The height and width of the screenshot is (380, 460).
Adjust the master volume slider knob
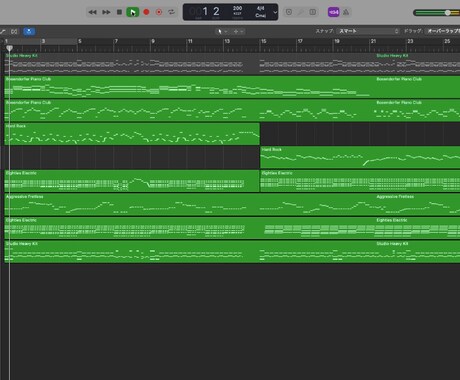(x=448, y=13)
